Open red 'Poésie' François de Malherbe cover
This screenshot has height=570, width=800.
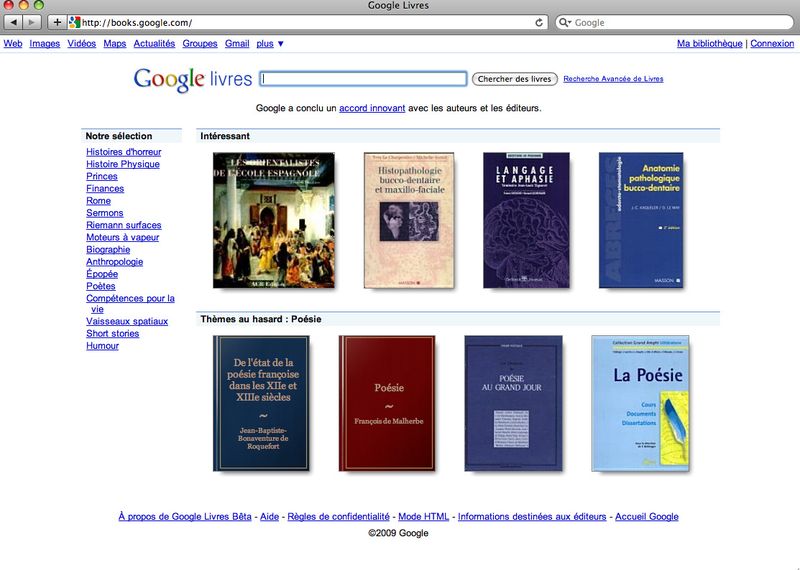tap(387, 403)
